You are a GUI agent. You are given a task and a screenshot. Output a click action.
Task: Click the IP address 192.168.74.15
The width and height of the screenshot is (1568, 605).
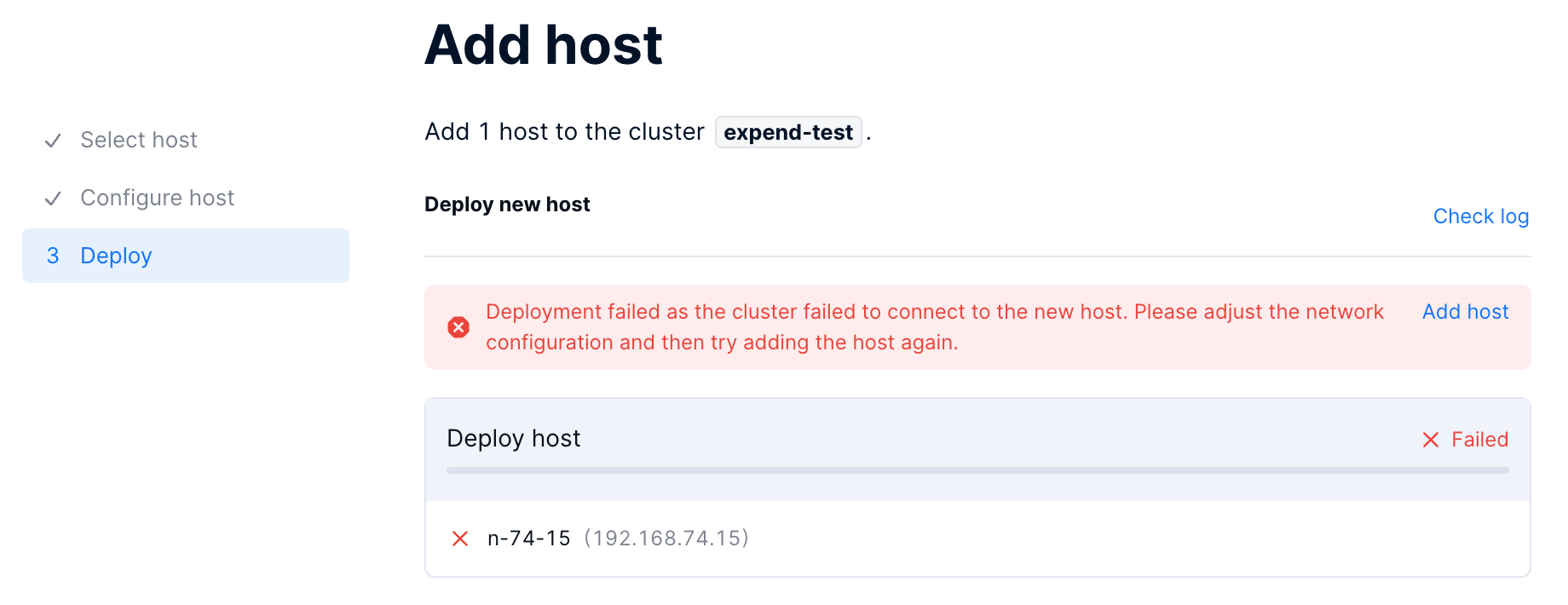tap(666, 539)
